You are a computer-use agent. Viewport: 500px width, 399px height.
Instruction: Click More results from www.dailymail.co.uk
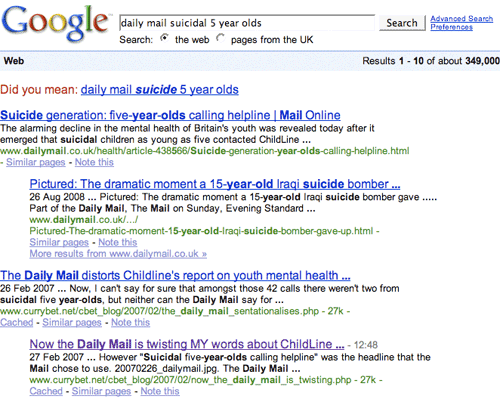(118, 254)
